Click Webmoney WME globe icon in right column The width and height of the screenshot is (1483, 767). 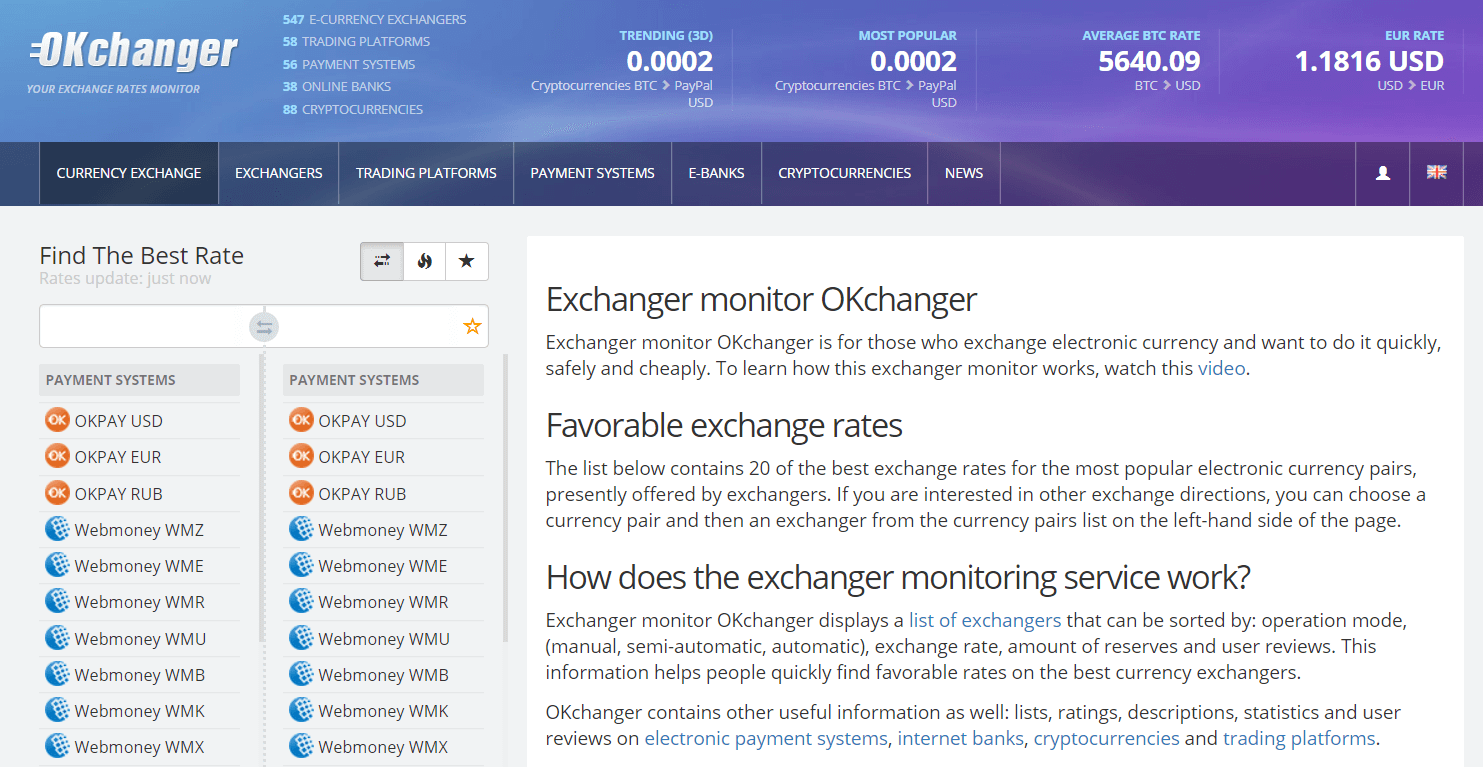(x=301, y=565)
